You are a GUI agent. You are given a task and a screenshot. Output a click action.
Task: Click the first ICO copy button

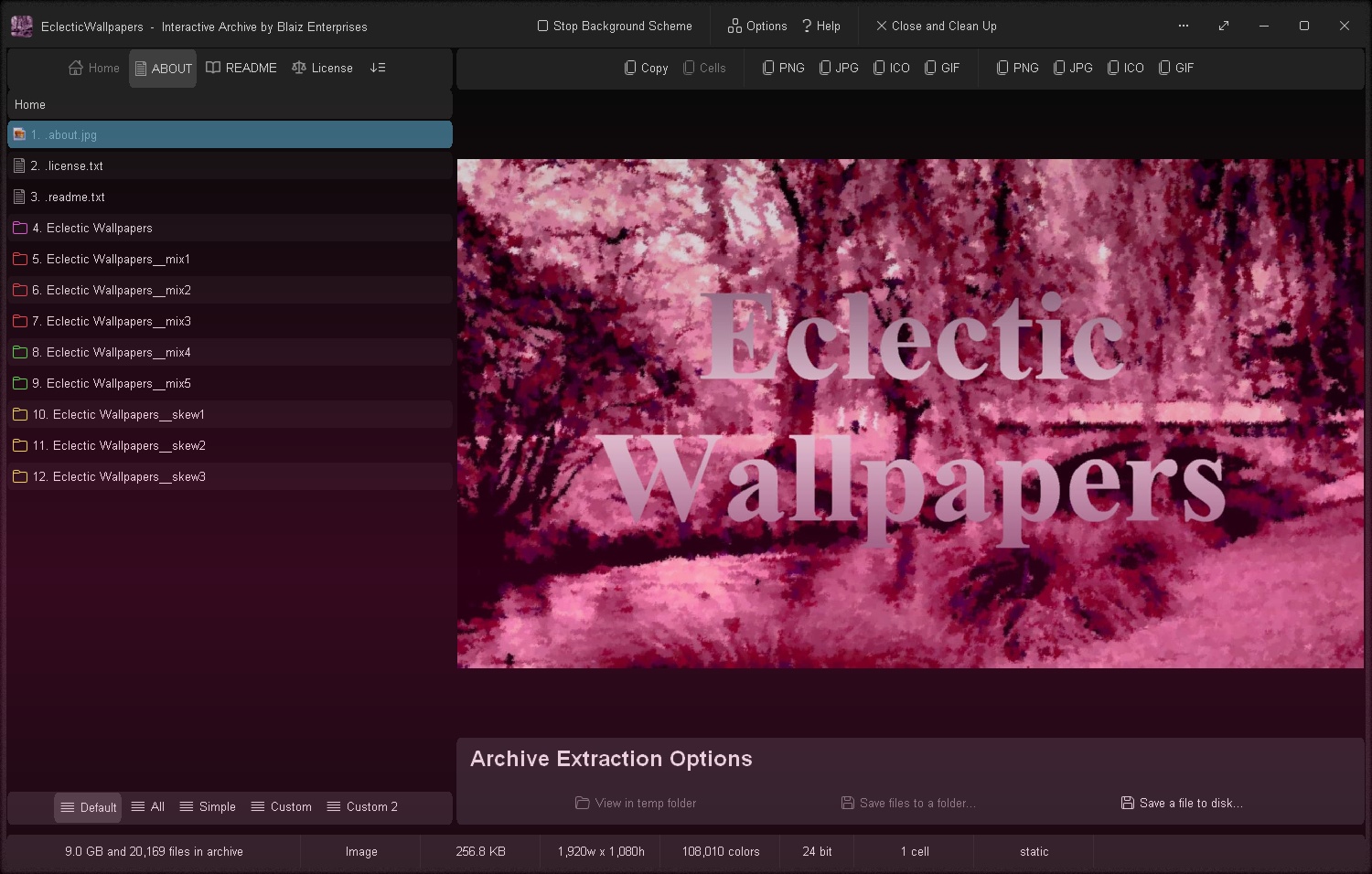click(x=892, y=68)
